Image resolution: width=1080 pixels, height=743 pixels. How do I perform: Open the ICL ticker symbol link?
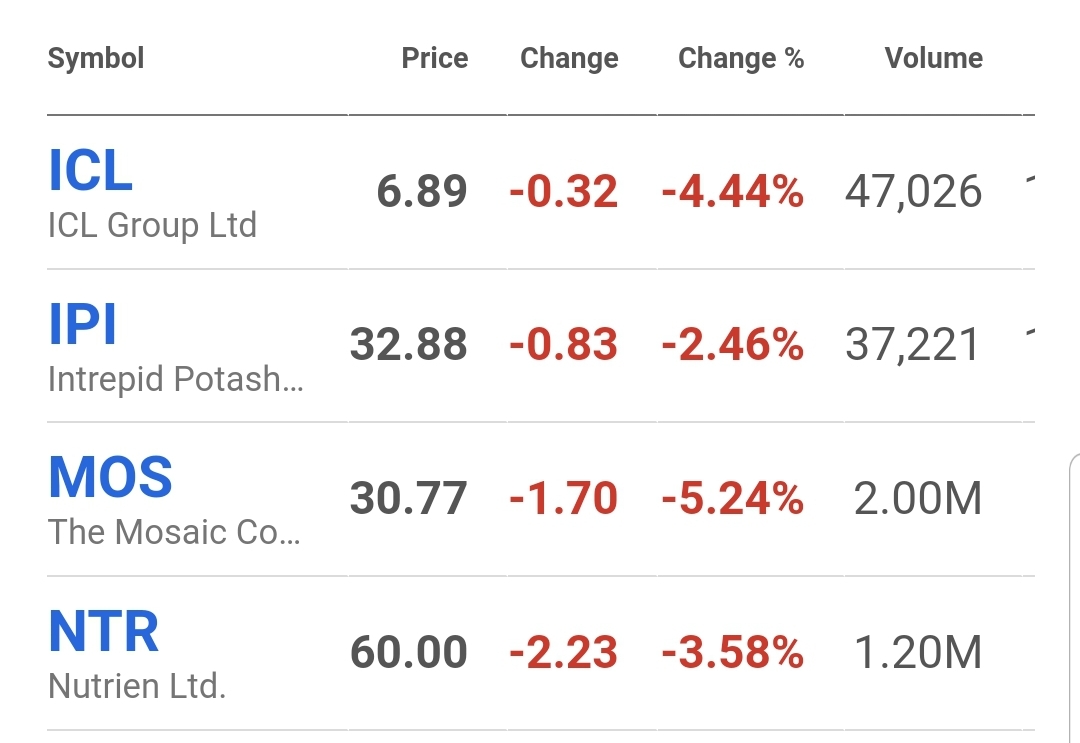91,170
